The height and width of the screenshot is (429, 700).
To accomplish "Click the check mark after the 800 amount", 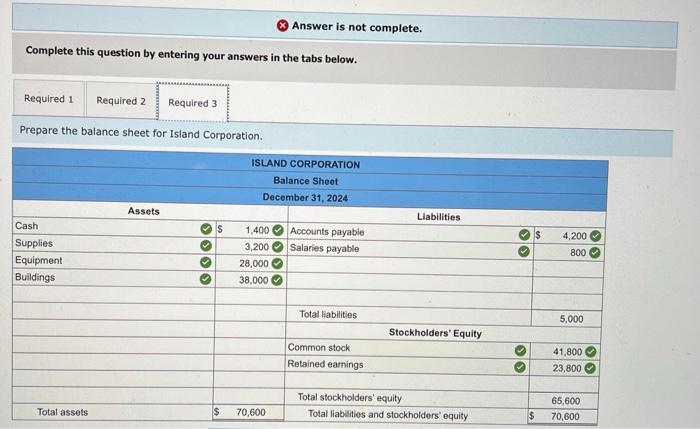I will pyautogui.click(x=595, y=253).
